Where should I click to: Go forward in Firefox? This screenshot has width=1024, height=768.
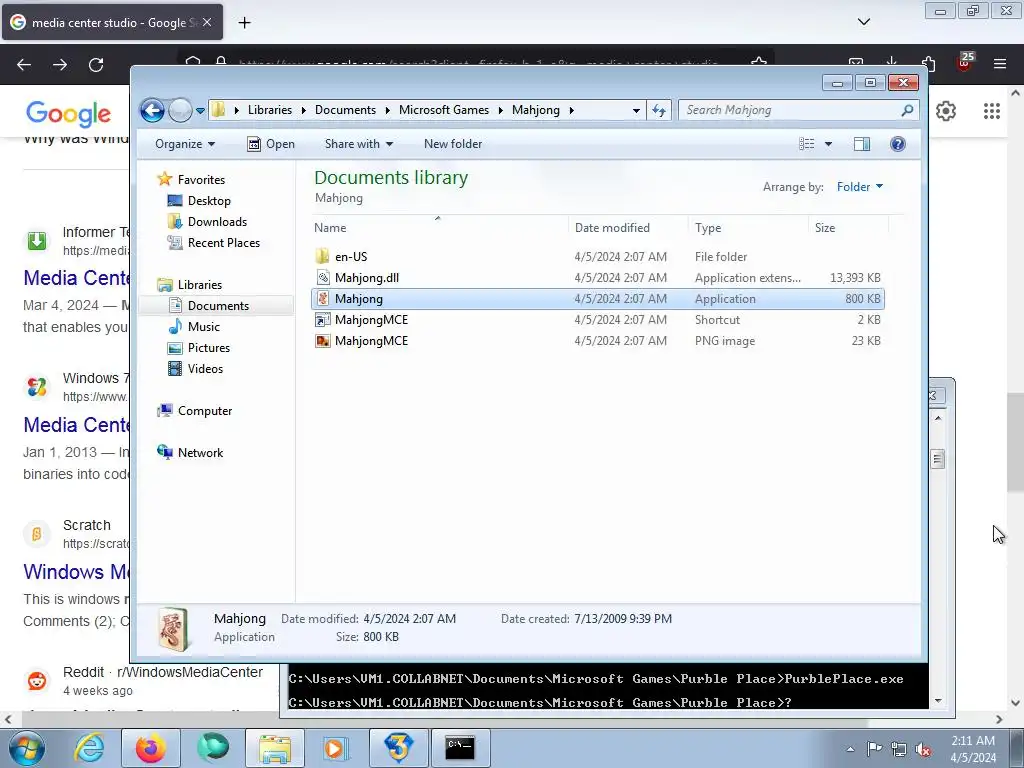point(60,65)
